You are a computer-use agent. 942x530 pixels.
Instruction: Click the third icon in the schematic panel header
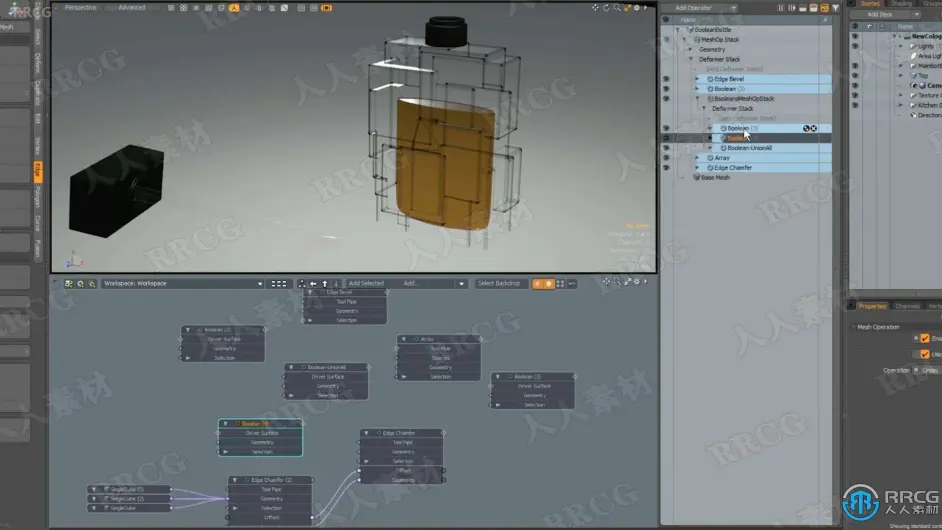pos(92,284)
